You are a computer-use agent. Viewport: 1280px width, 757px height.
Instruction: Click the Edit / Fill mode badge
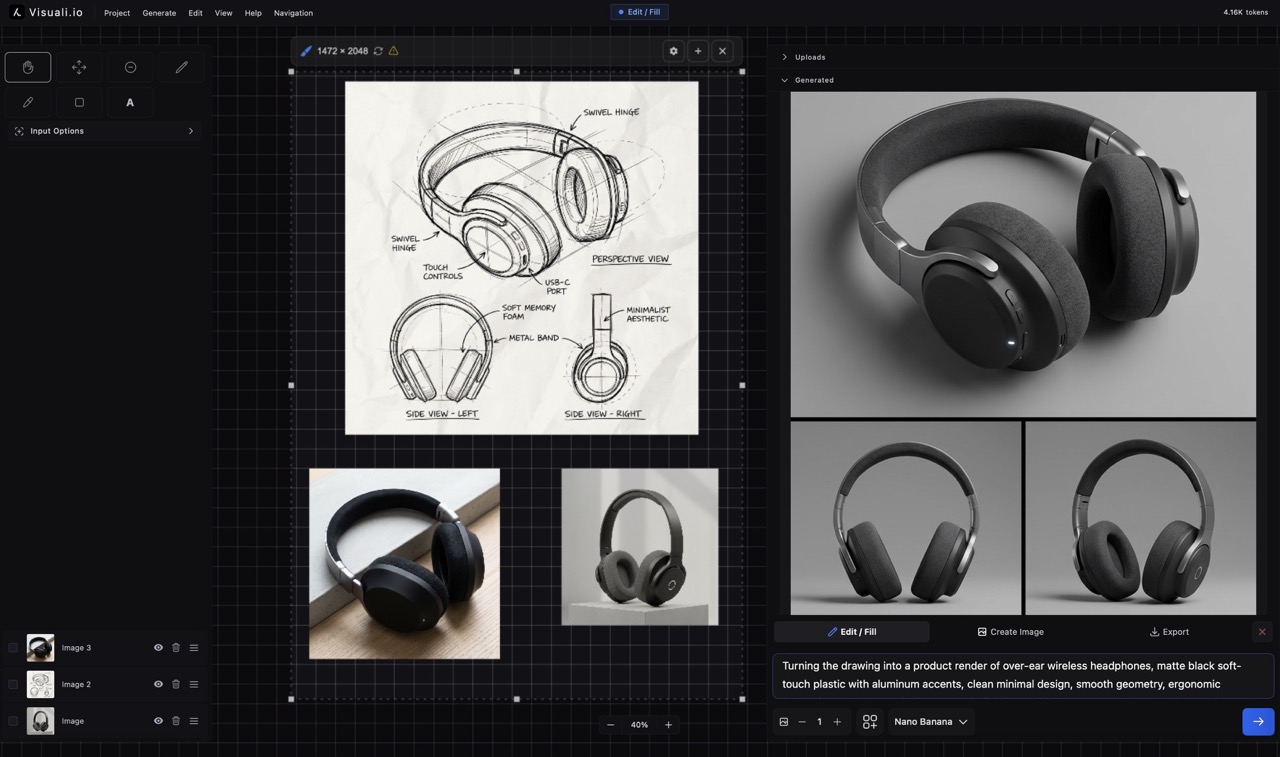click(639, 12)
